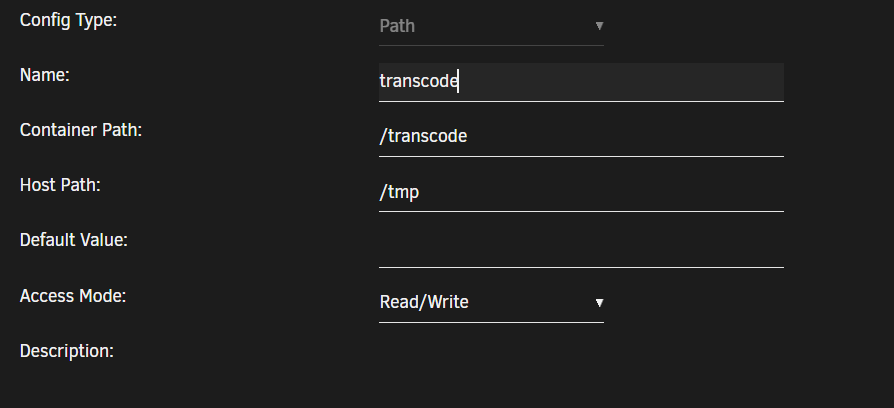Click the Name label
Screen dimensions: 894x408
pos(44,75)
